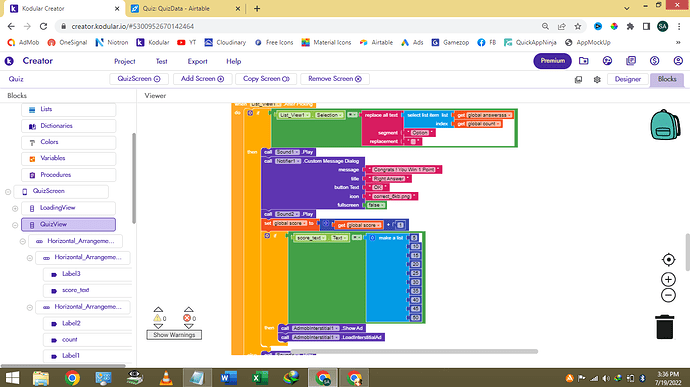
Task: Click Remove Screen button
Action: [x=335, y=79]
